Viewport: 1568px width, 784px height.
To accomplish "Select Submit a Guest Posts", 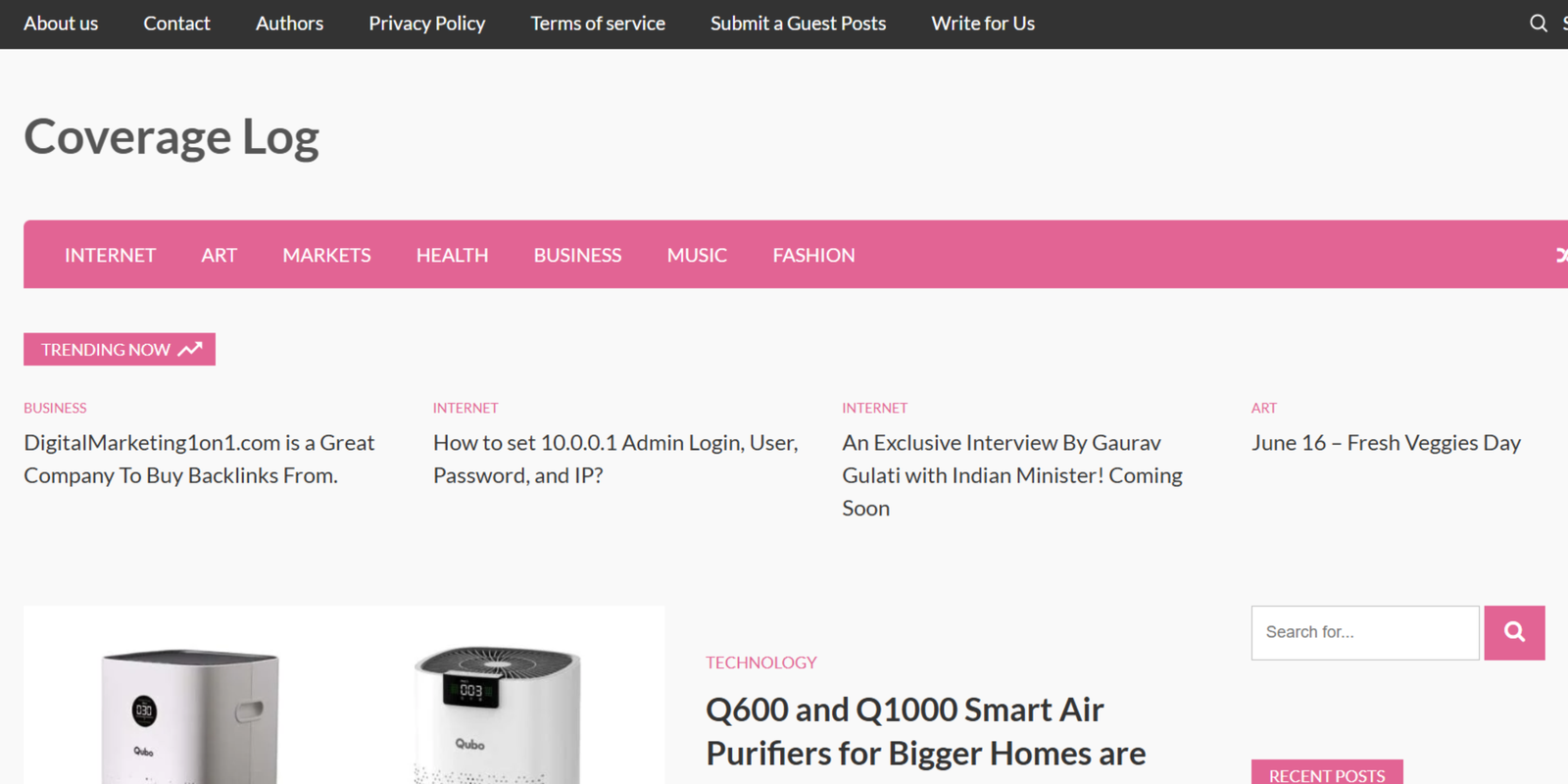I will click(798, 24).
